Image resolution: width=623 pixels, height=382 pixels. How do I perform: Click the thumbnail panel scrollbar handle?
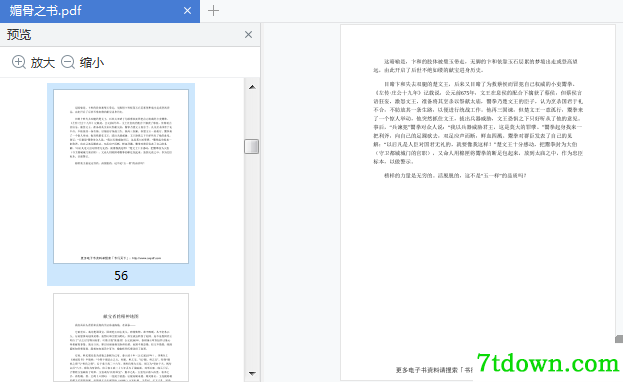(x=252, y=146)
